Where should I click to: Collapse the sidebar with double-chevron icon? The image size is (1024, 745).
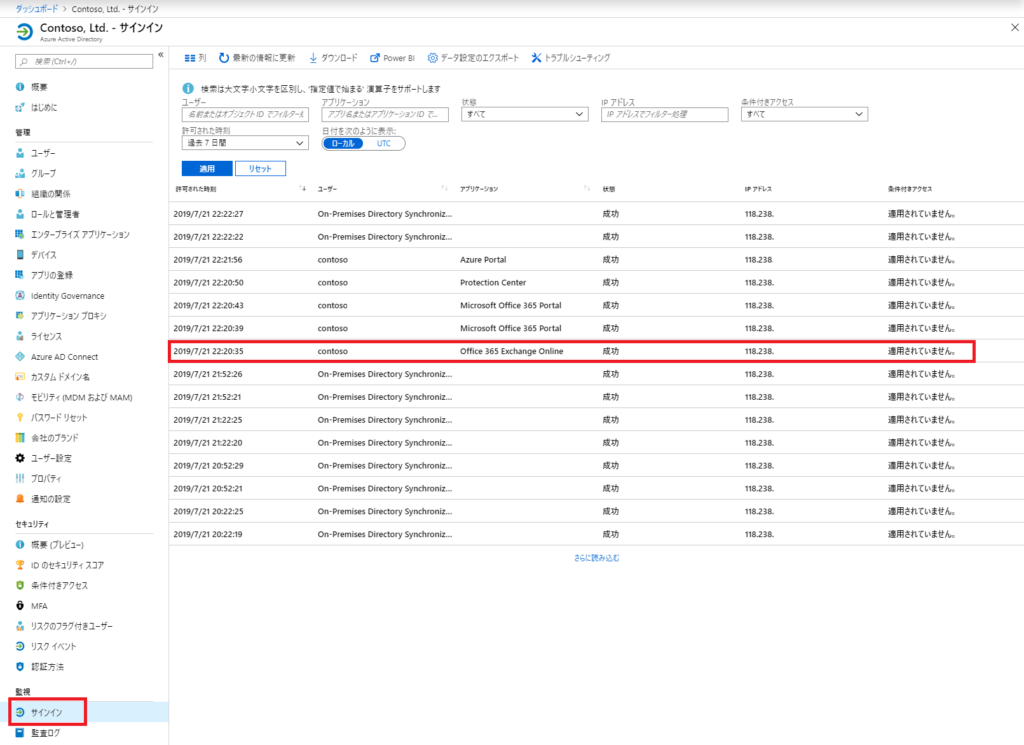coord(161,55)
